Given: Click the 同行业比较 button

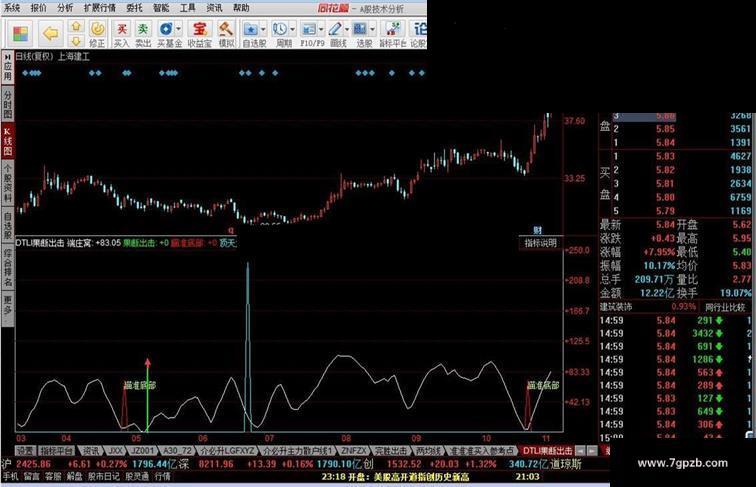Looking at the screenshot, I should coord(725,307).
